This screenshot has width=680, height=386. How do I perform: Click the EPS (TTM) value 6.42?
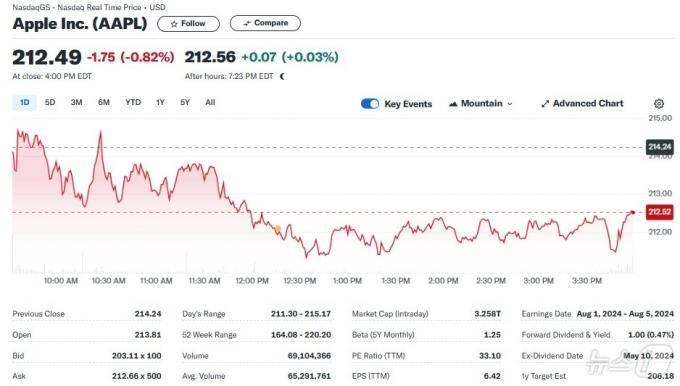tap(492, 376)
